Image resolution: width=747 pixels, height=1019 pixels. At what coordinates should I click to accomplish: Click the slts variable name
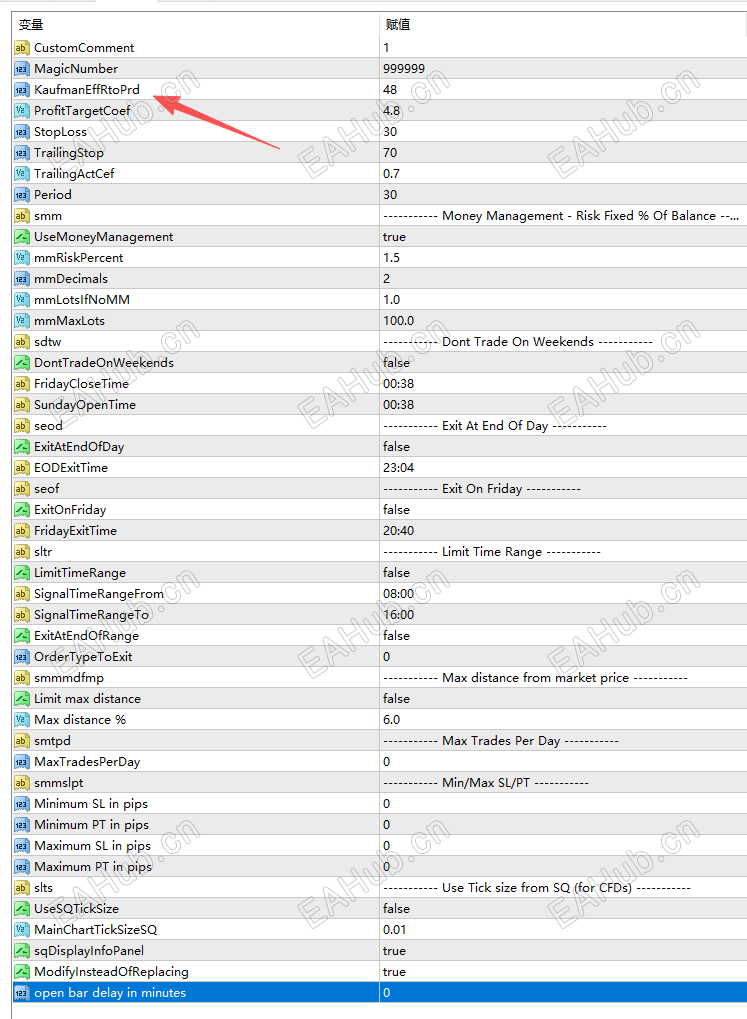(44, 888)
